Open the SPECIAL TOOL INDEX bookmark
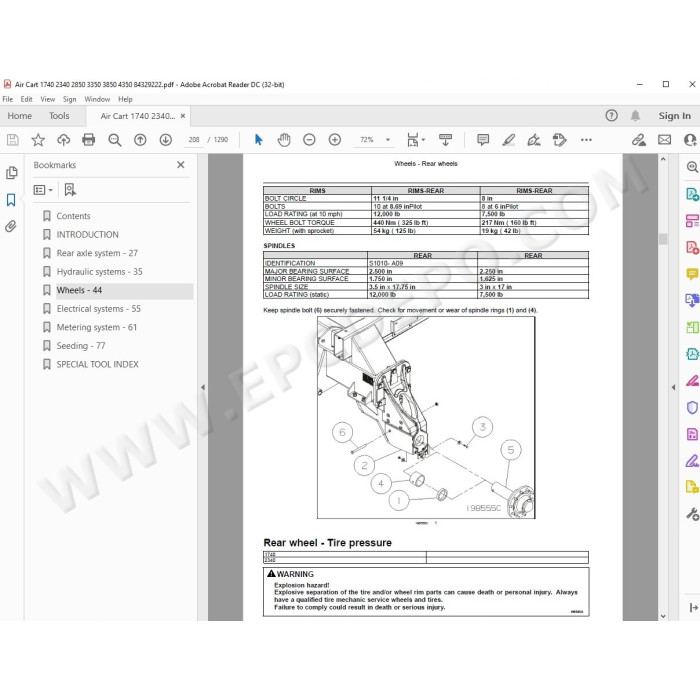 [x=97, y=364]
